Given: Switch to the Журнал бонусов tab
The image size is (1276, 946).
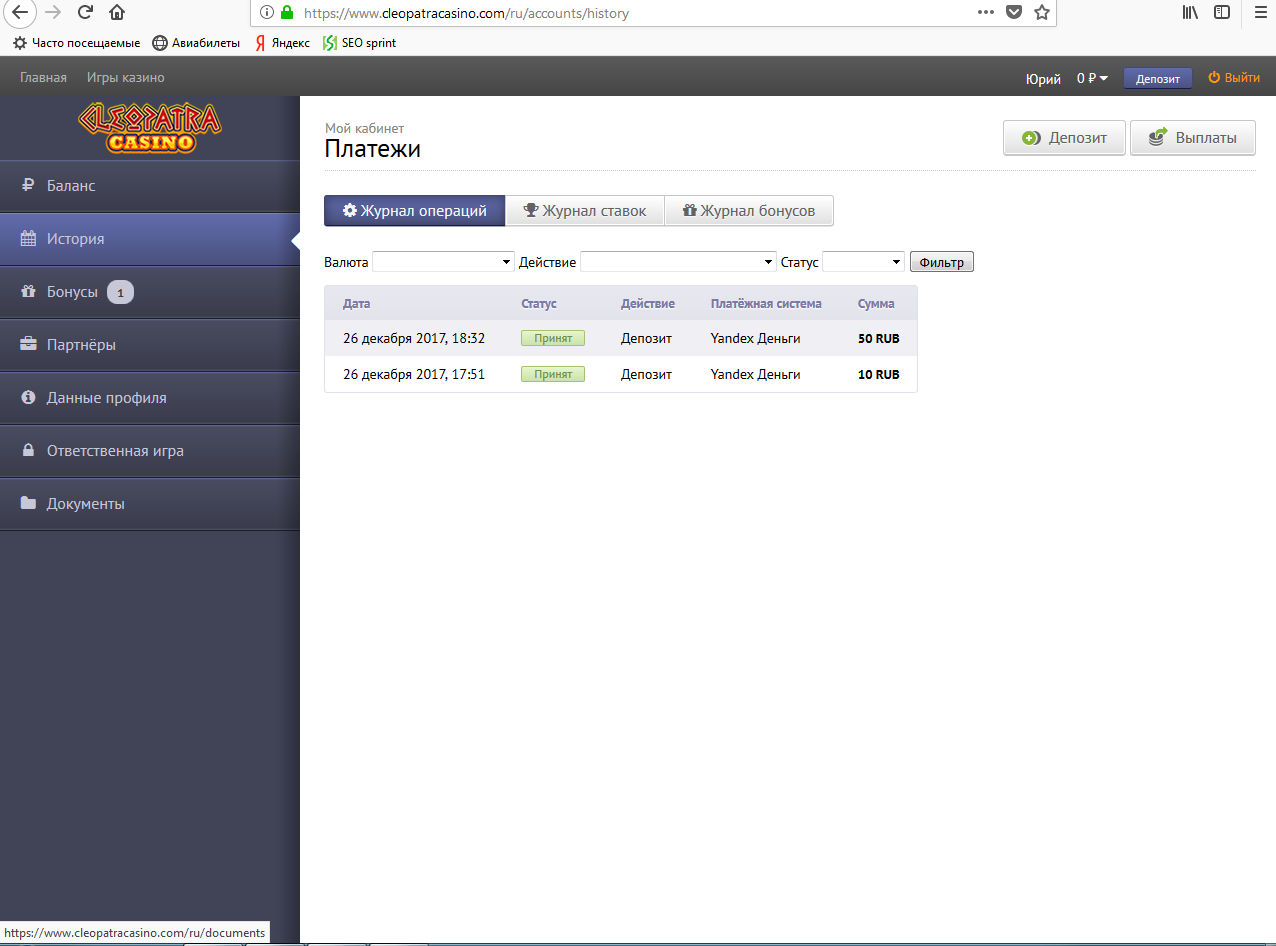Looking at the screenshot, I should click(749, 211).
